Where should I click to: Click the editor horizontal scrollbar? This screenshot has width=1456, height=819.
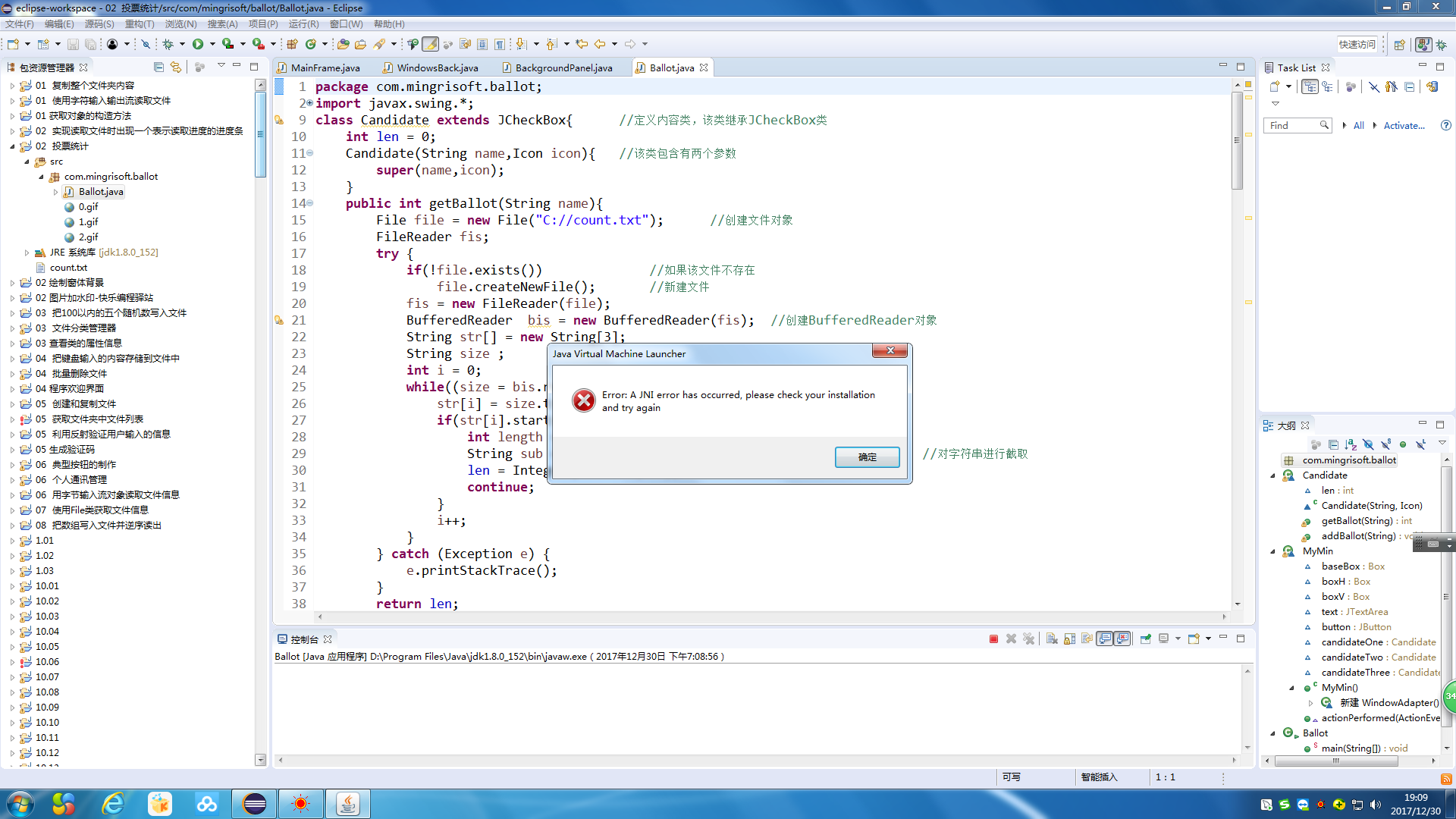[772, 617]
